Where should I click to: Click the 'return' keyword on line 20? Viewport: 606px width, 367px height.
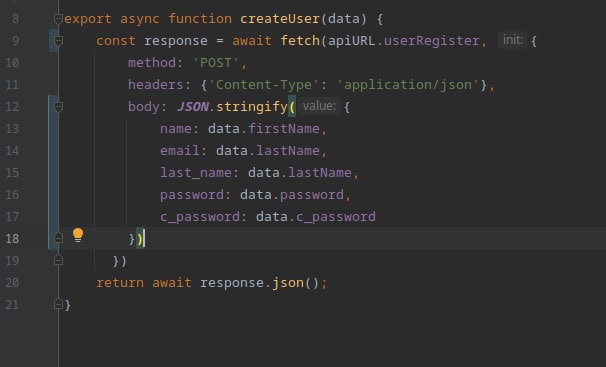tap(120, 283)
